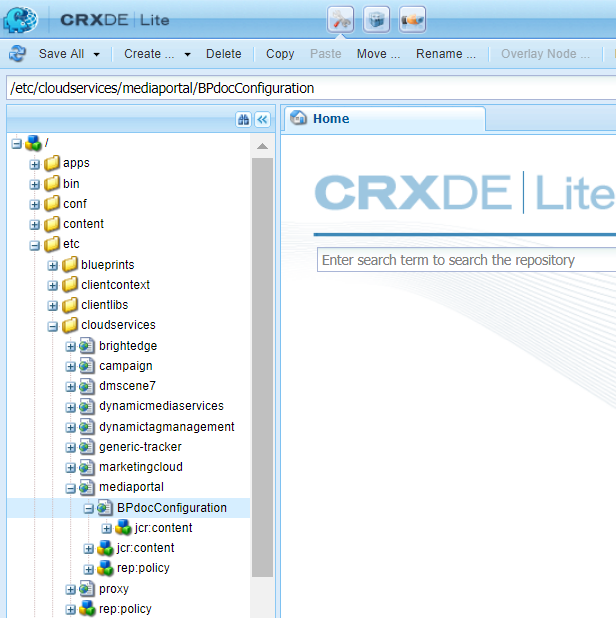
Task: Collapse the etc node
Action: 35,245
